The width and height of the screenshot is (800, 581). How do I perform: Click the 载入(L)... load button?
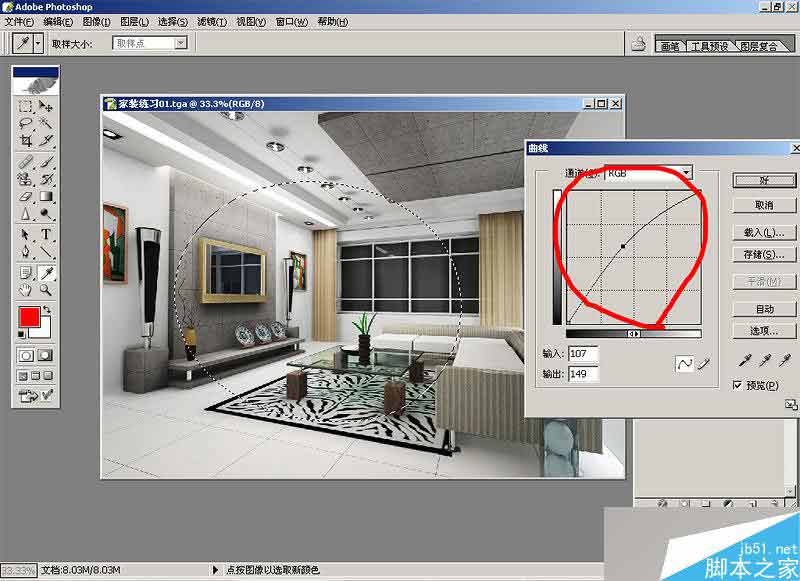pyautogui.click(x=764, y=233)
